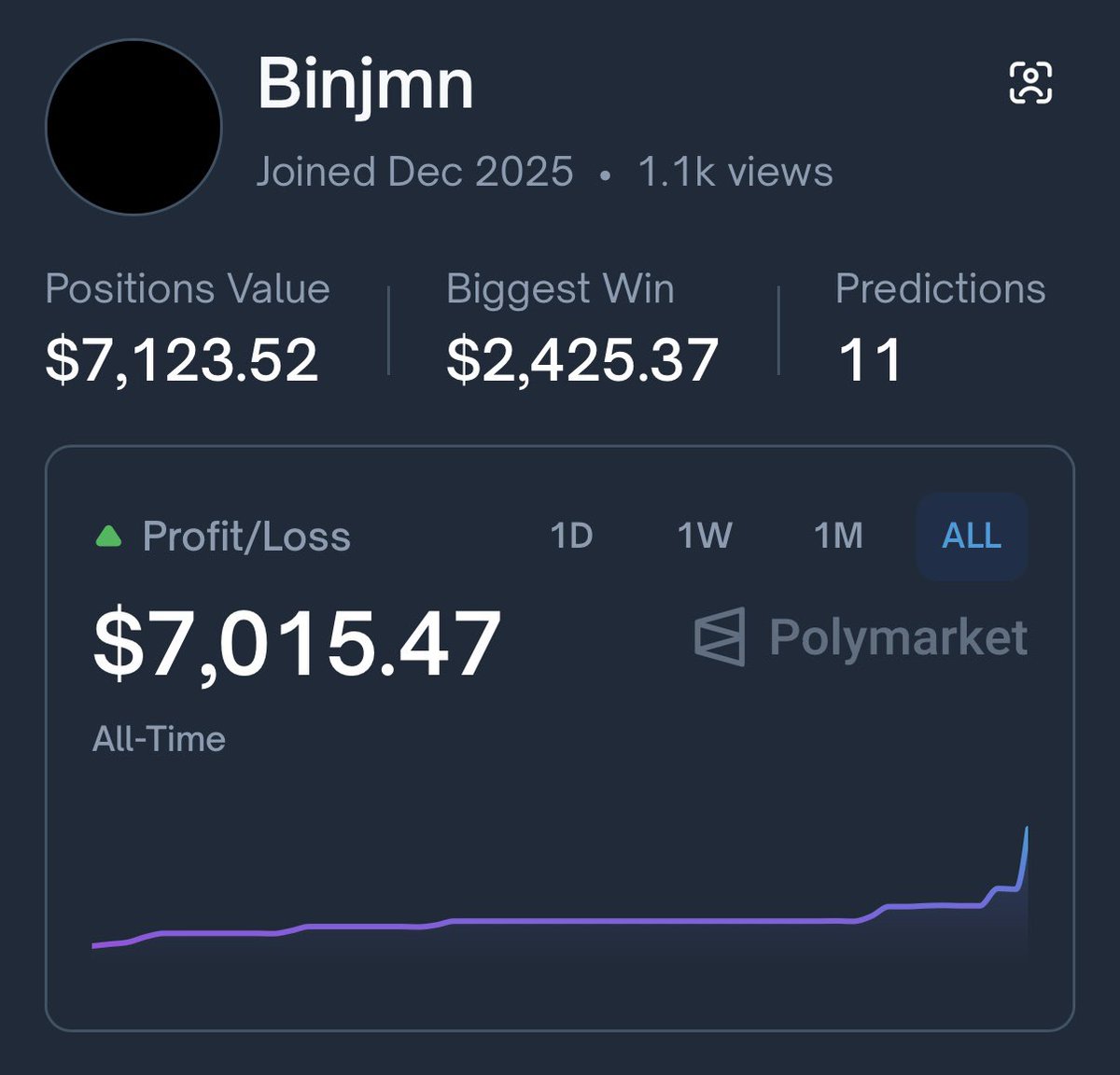Open the Biggest Win stat $2,425.37
Image resolution: width=1120 pixels, height=1075 pixels.
pos(582,360)
